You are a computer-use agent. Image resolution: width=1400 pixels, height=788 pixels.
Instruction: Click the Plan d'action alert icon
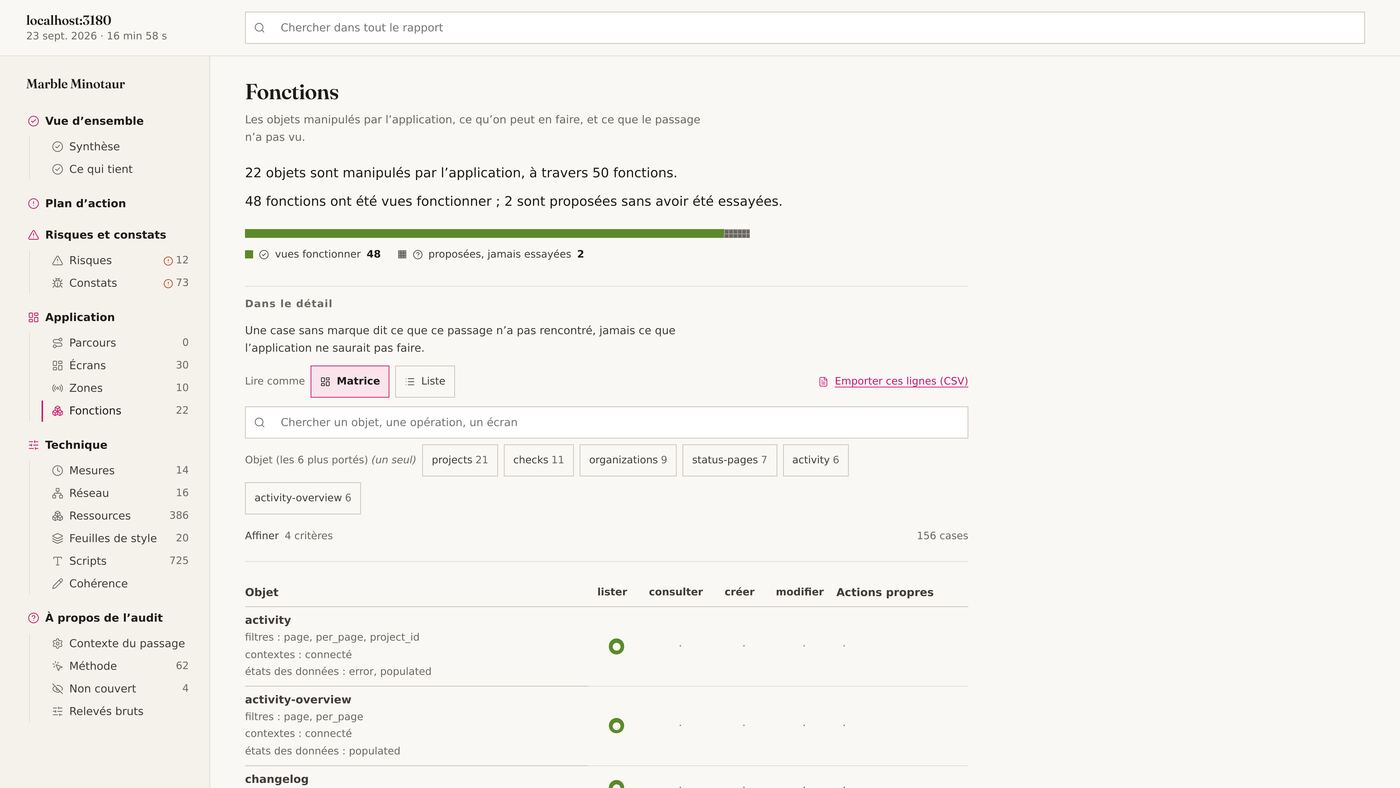click(33, 203)
